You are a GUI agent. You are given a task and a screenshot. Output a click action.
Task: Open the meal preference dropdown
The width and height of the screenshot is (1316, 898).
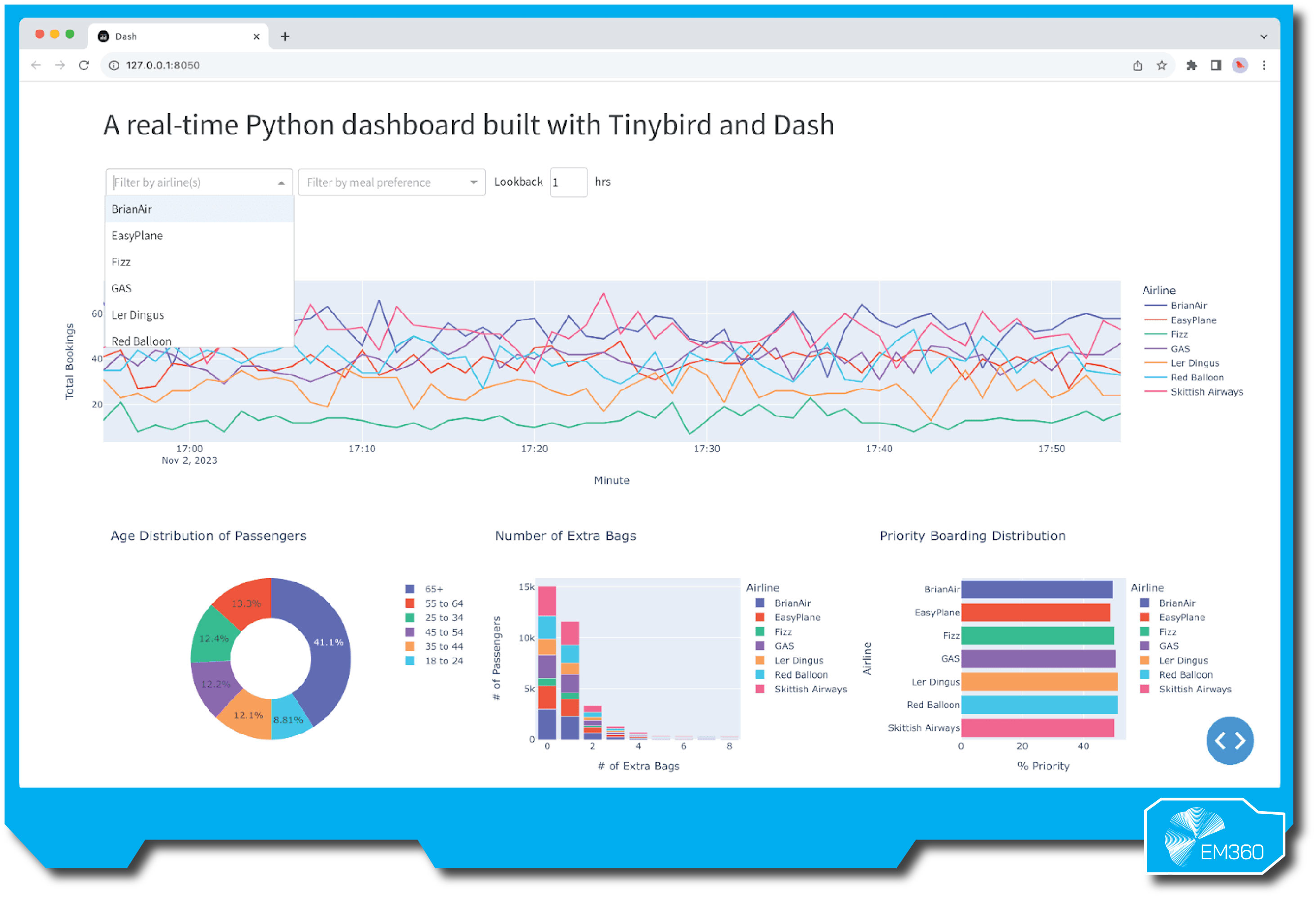point(391,182)
